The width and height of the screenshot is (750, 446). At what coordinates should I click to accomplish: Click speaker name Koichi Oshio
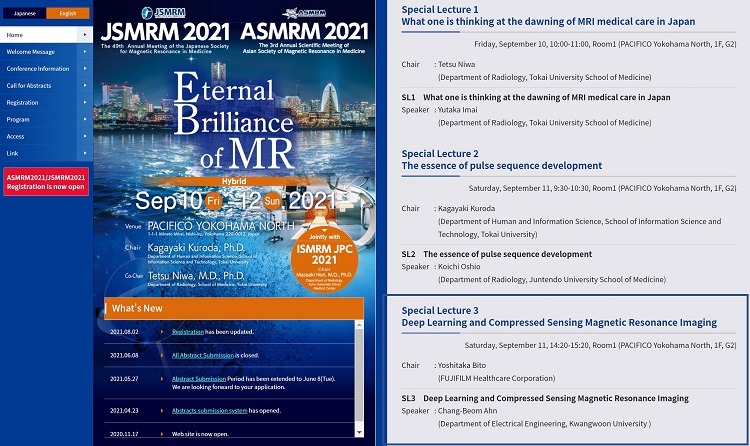click(x=459, y=267)
